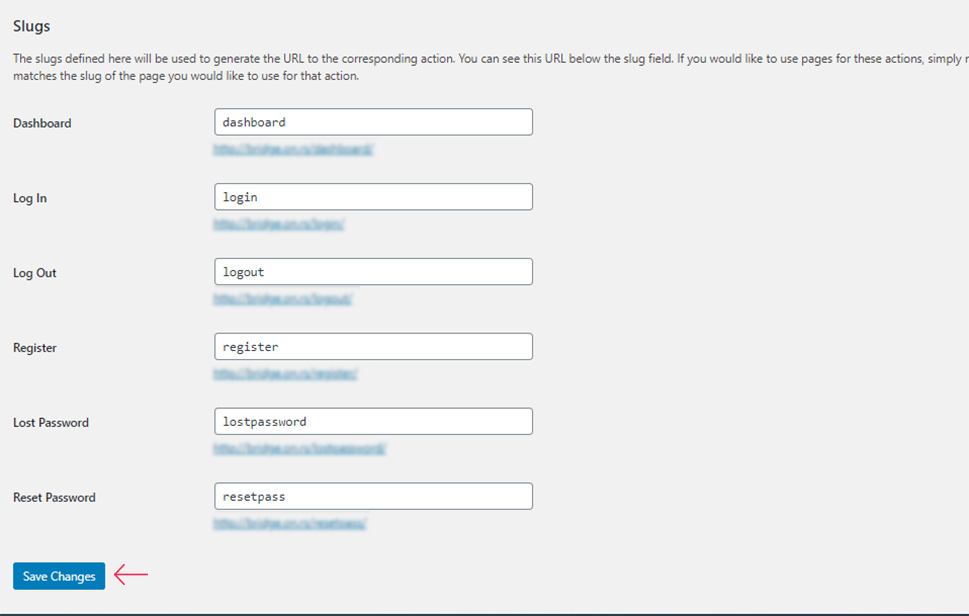
Task: Click the Slugs section heading
Action: click(32, 26)
